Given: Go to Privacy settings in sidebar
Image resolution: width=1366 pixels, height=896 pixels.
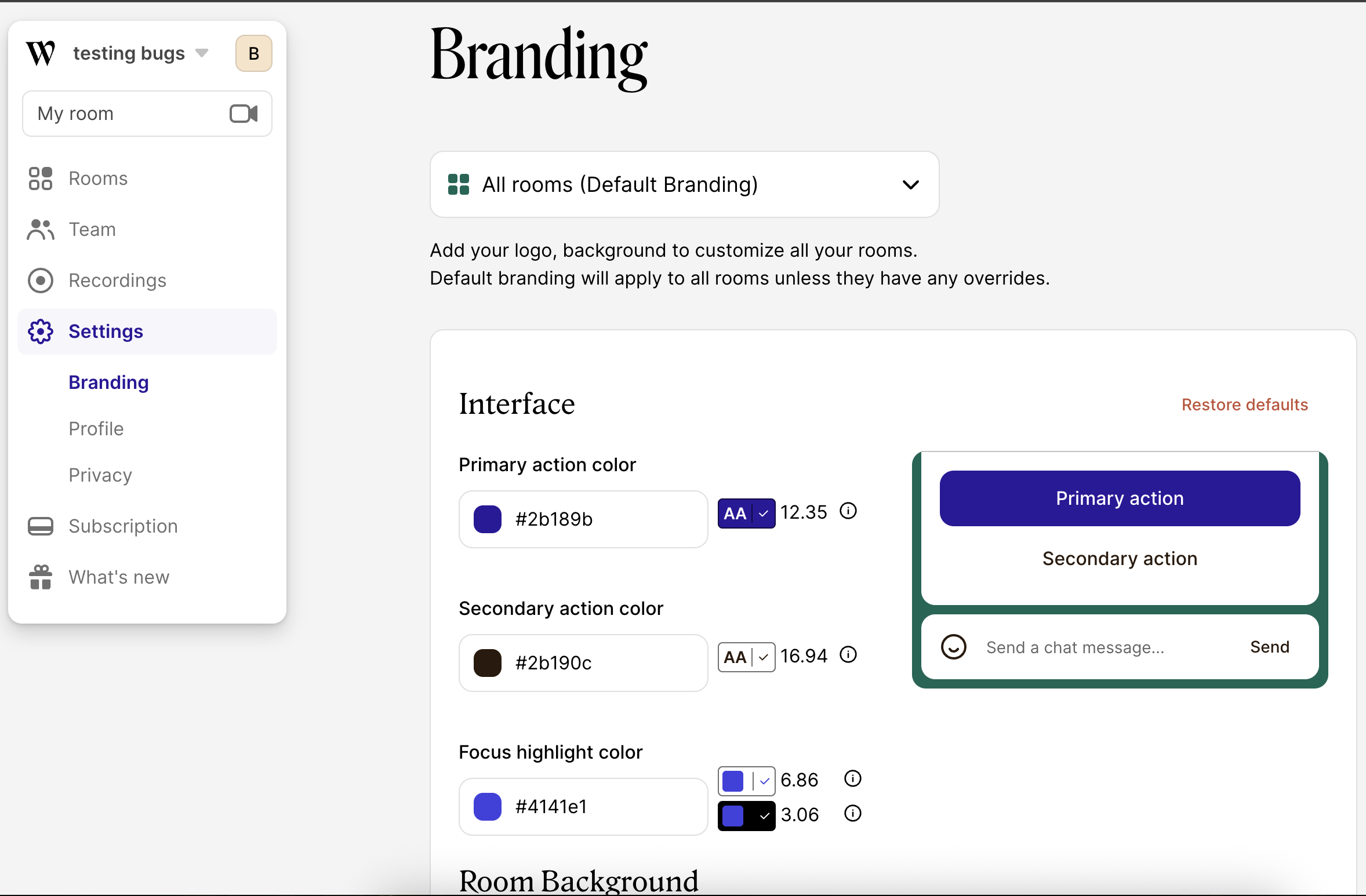Looking at the screenshot, I should 100,475.
